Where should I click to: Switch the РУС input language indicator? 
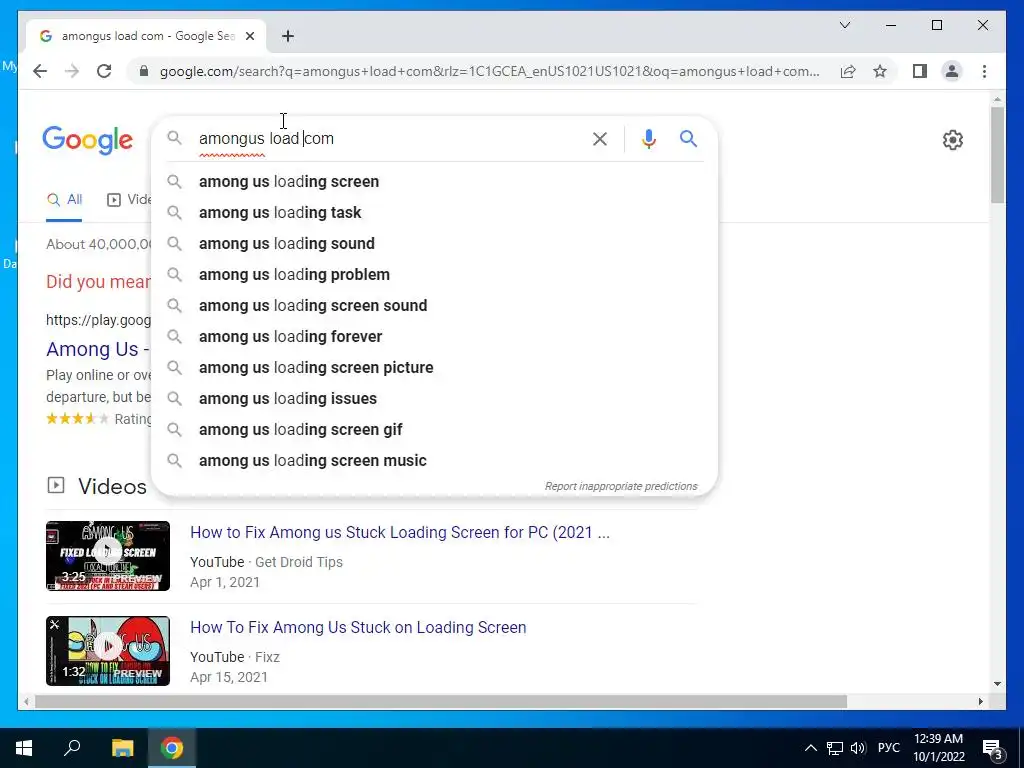[x=888, y=748]
